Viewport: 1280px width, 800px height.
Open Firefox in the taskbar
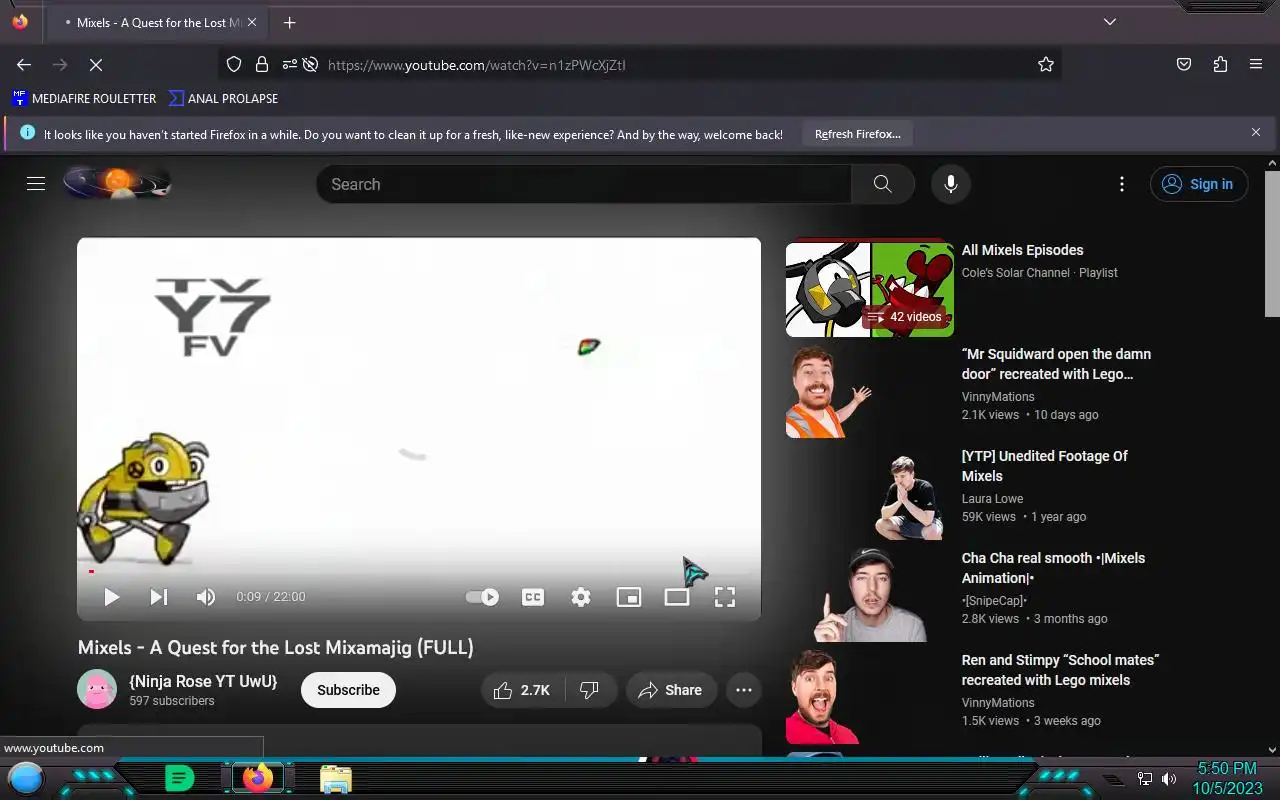pos(258,777)
